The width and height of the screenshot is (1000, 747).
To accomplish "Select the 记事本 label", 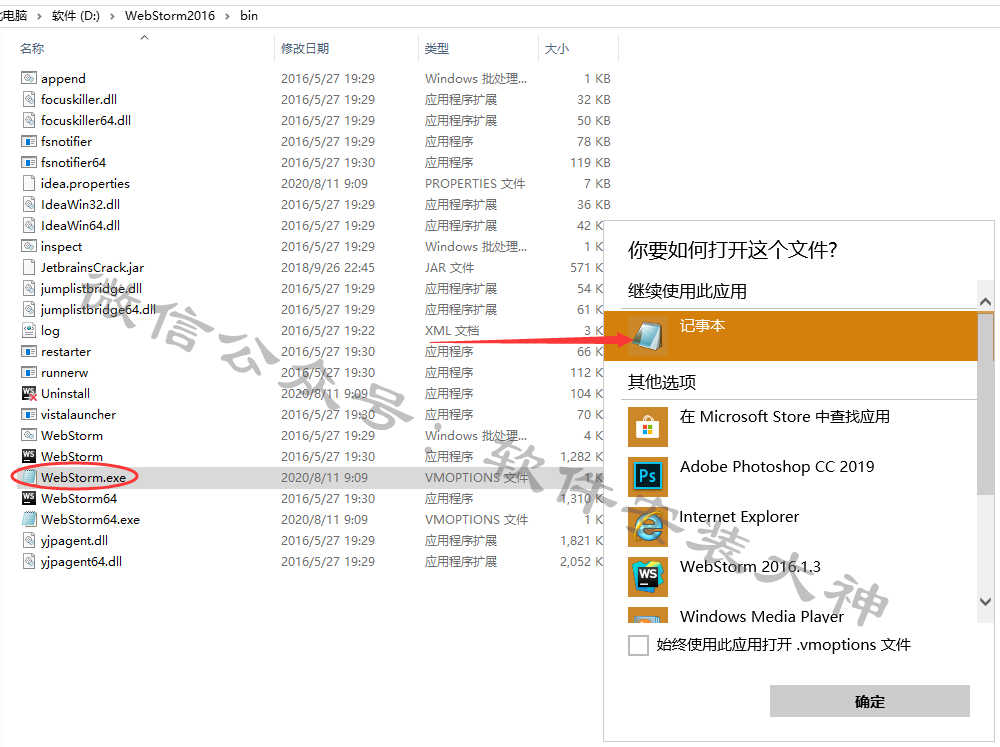I will (702, 326).
